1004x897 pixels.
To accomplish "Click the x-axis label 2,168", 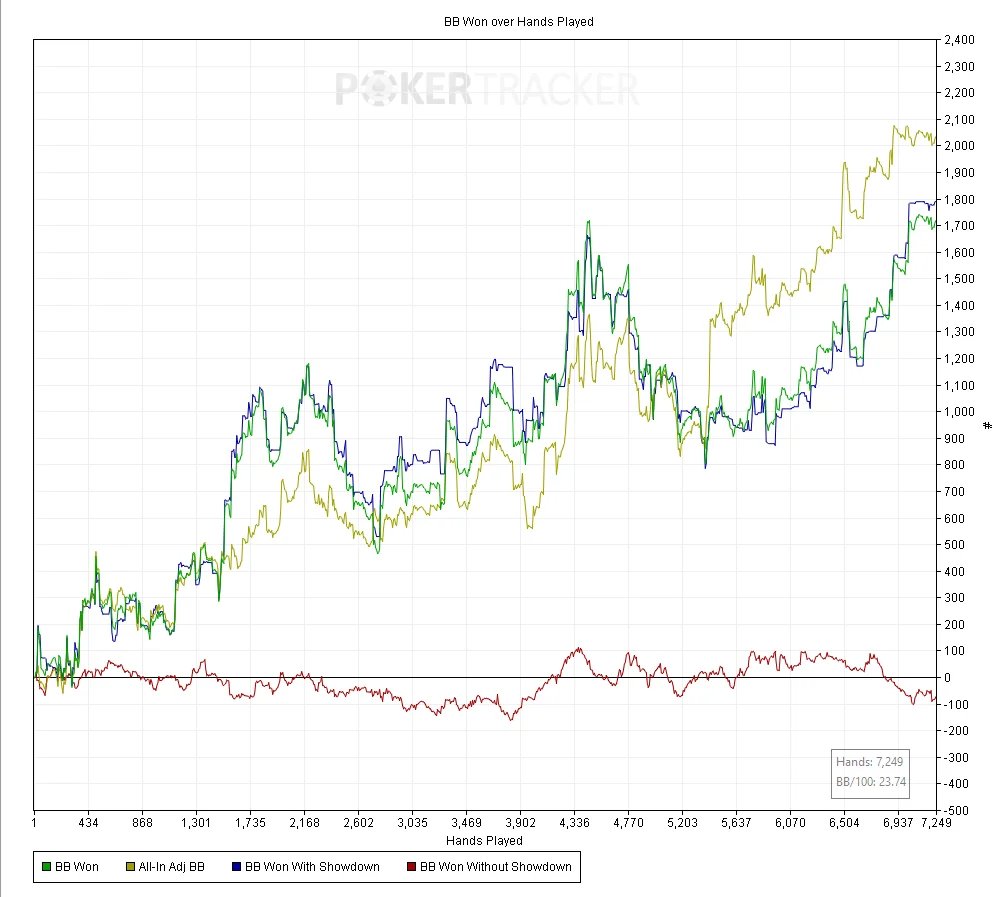I will 304,823.
